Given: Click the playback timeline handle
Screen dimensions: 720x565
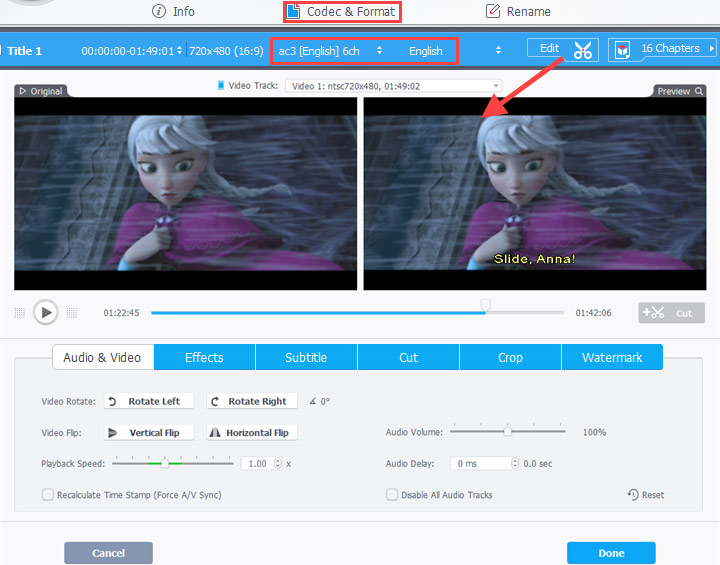Looking at the screenshot, I should 485,304.
